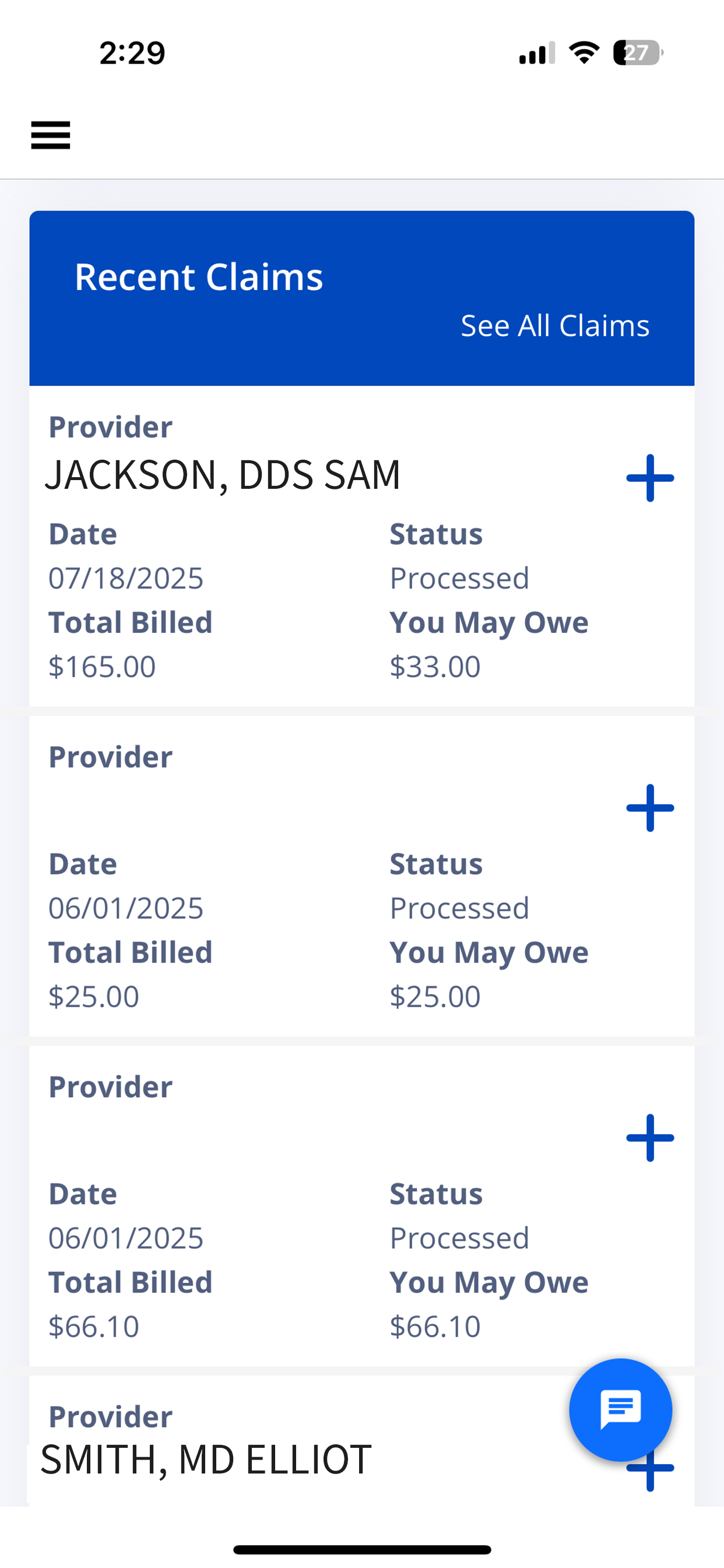724x1568 pixels.
Task: Open the chat support bubble
Action: click(621, 1410)
